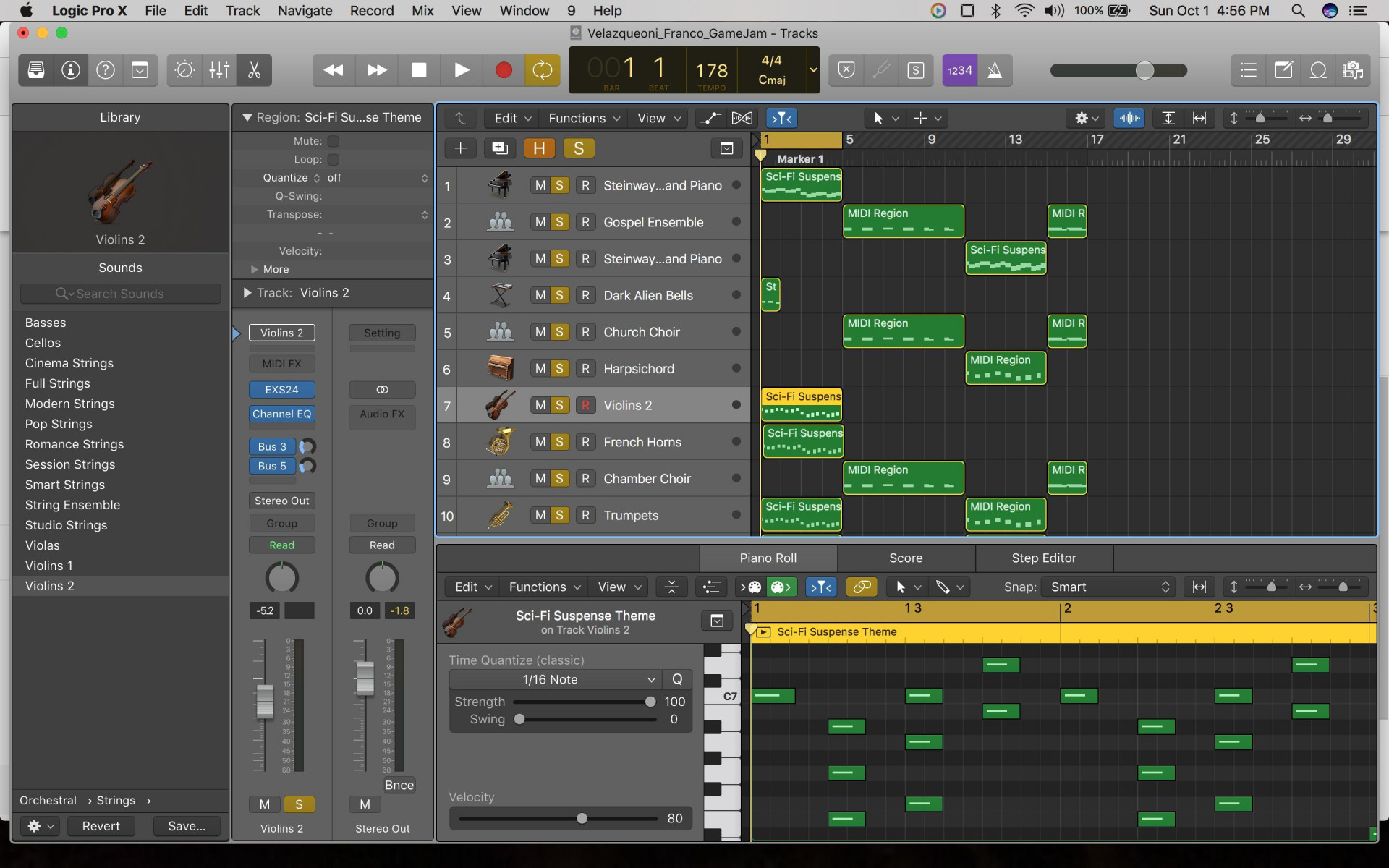Screen dimensions: 1389x868
Task: Open the Navigate menu in menu bar
Action: 305,11
